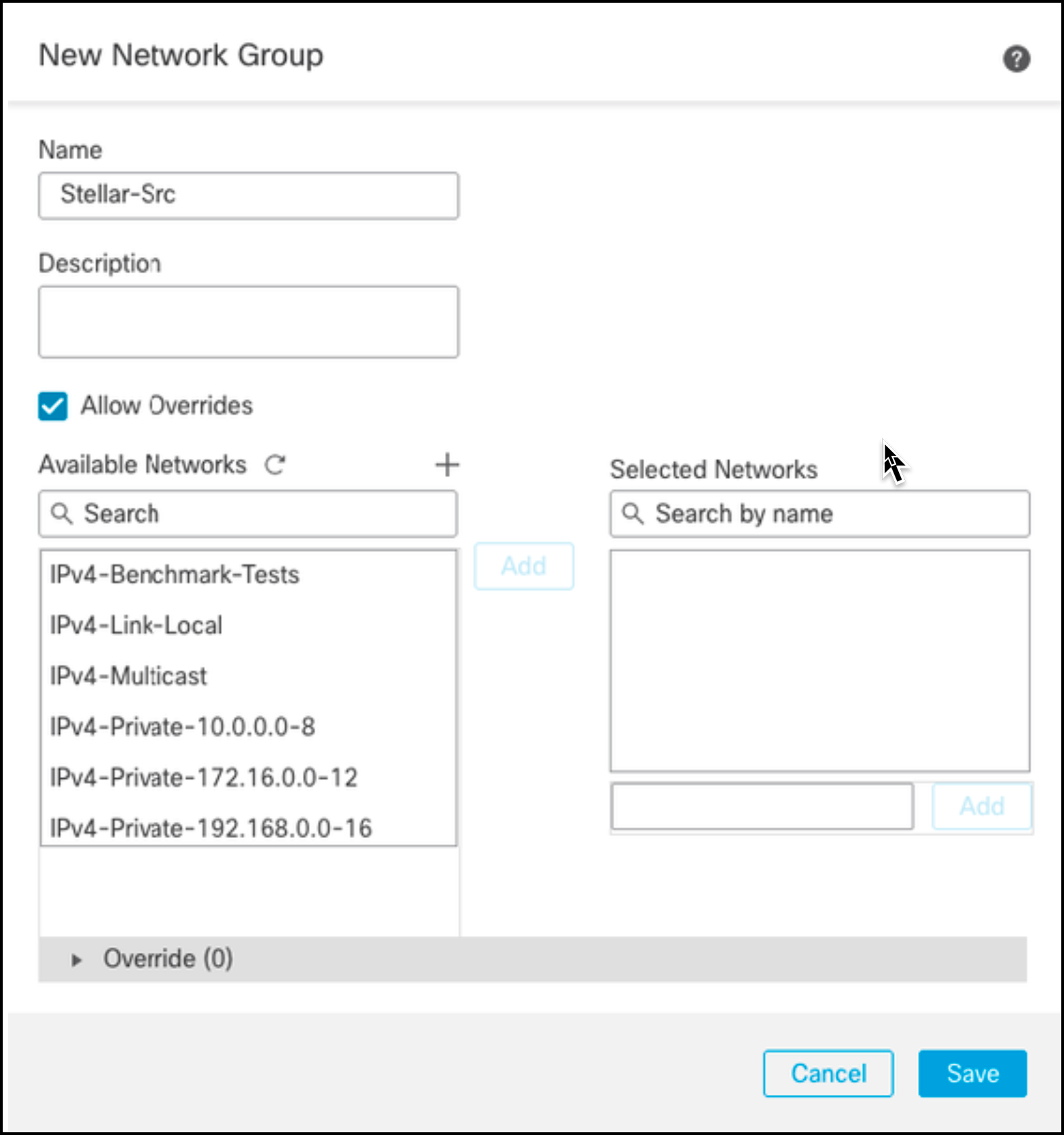
Task: Select IPv4-Link-Local network entry
Action: [137, 625]
